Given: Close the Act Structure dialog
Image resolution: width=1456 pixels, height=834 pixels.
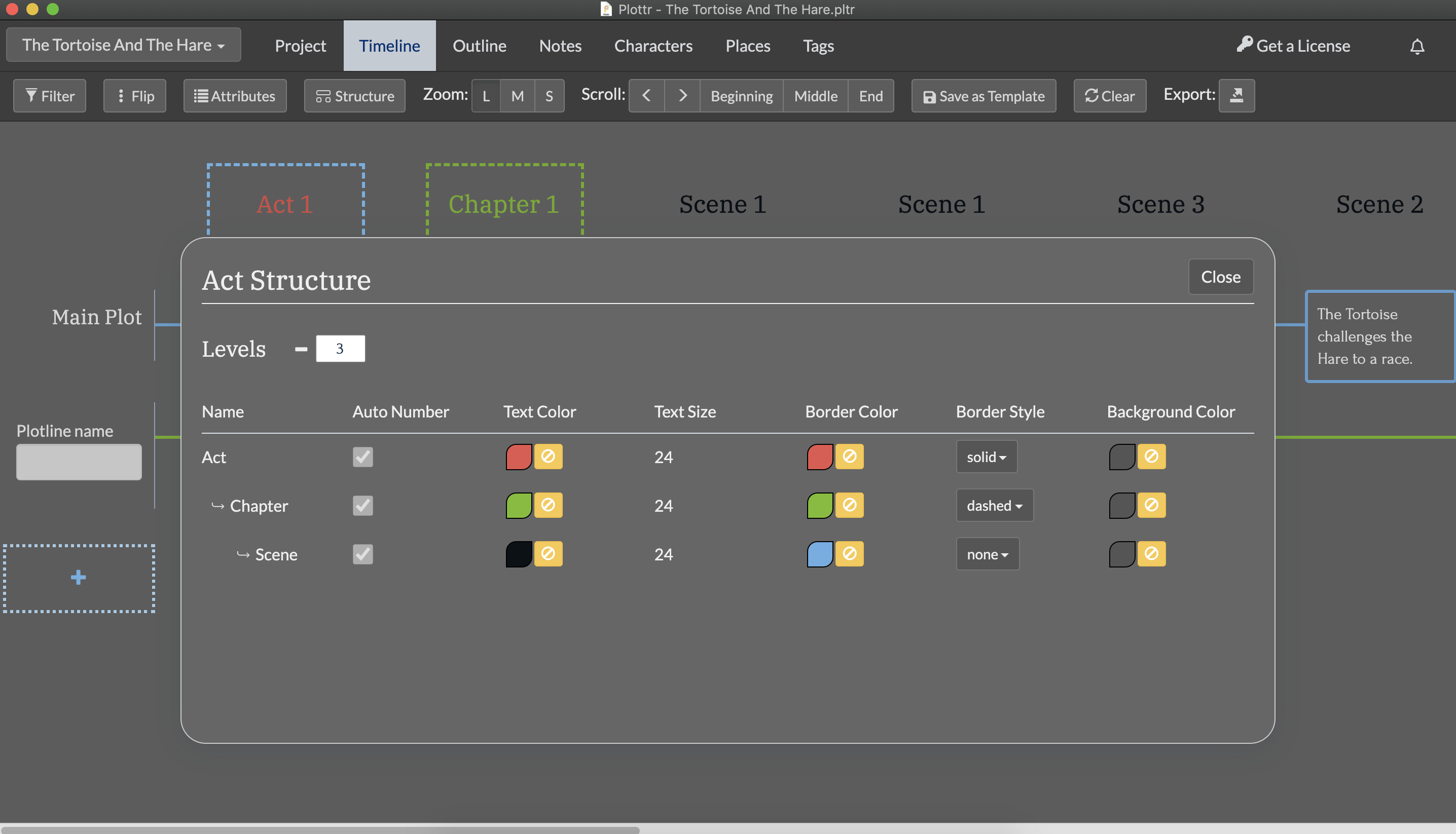Looking at the screenshot, I should [x=1220, y=277].
